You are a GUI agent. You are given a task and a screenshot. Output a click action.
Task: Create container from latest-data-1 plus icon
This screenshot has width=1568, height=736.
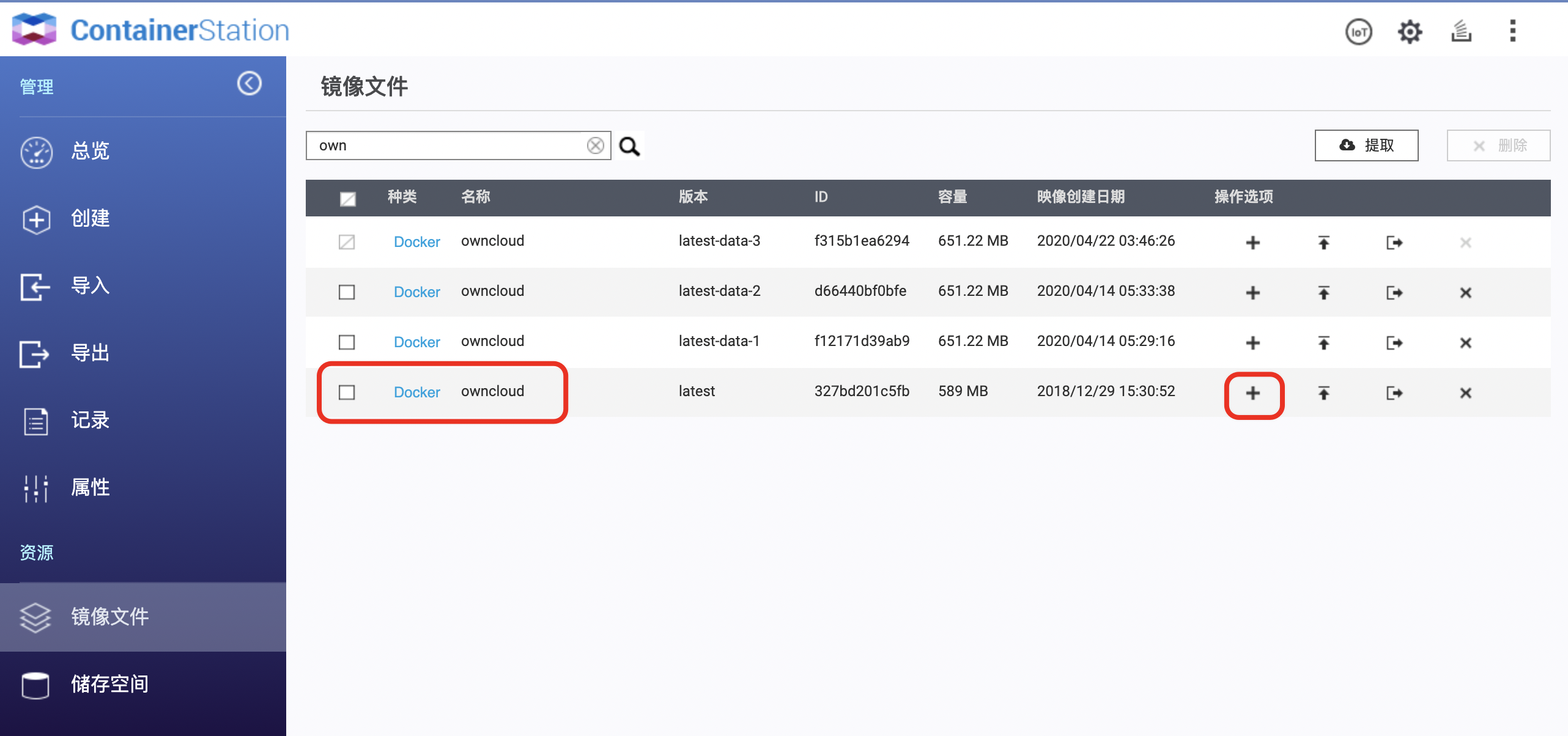pyautogui.click(x=1252, y=343)
